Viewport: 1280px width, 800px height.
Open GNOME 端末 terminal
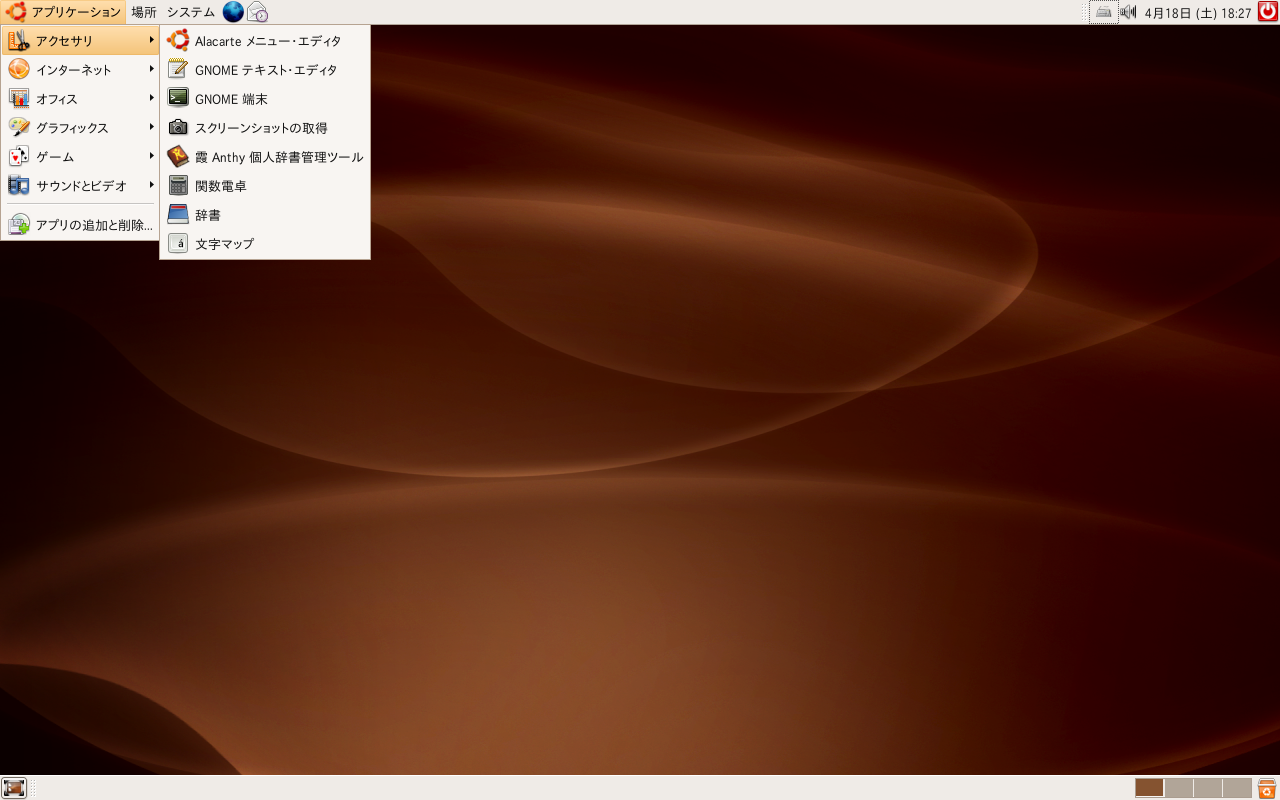point(230,98)
